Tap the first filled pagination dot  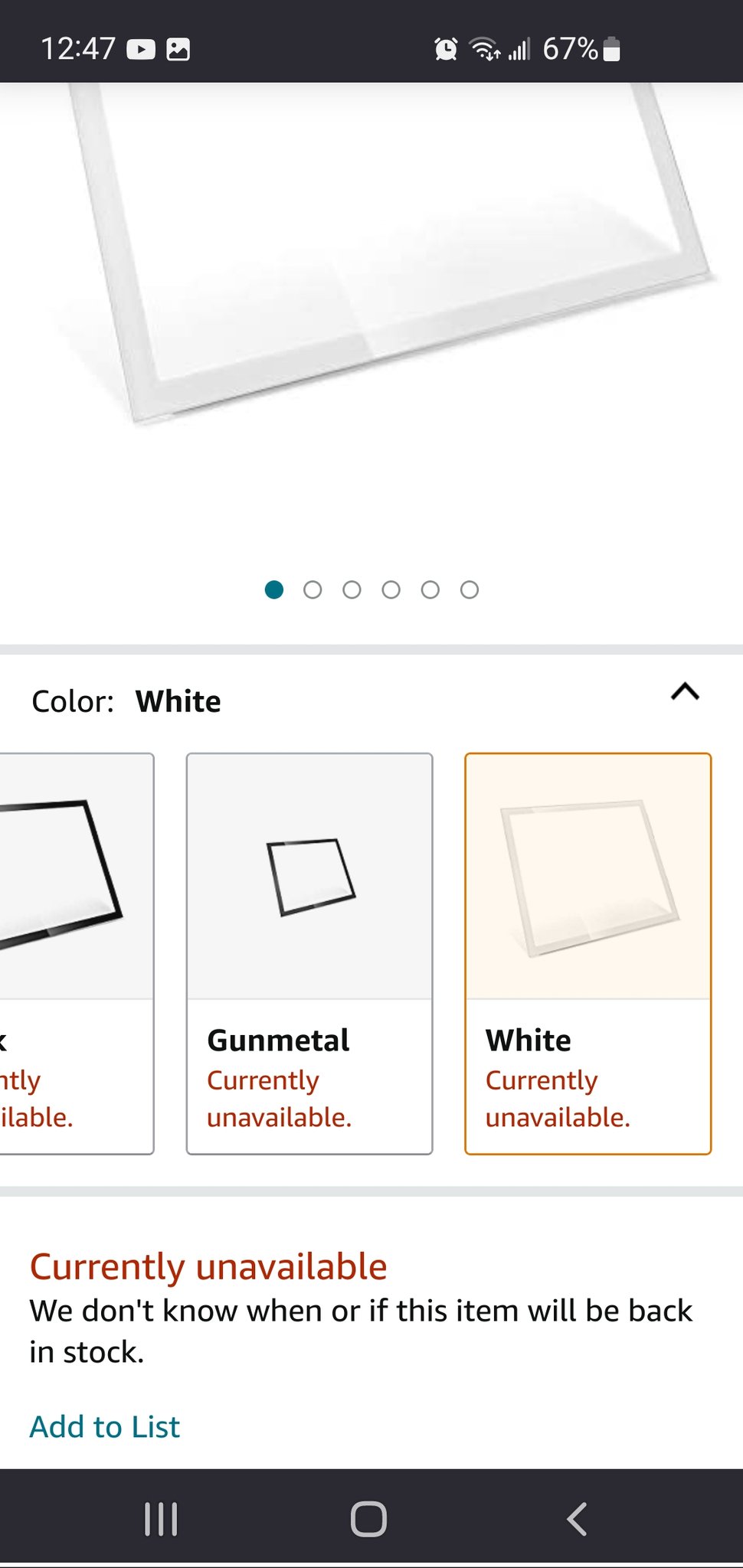(x=274, y=590)
